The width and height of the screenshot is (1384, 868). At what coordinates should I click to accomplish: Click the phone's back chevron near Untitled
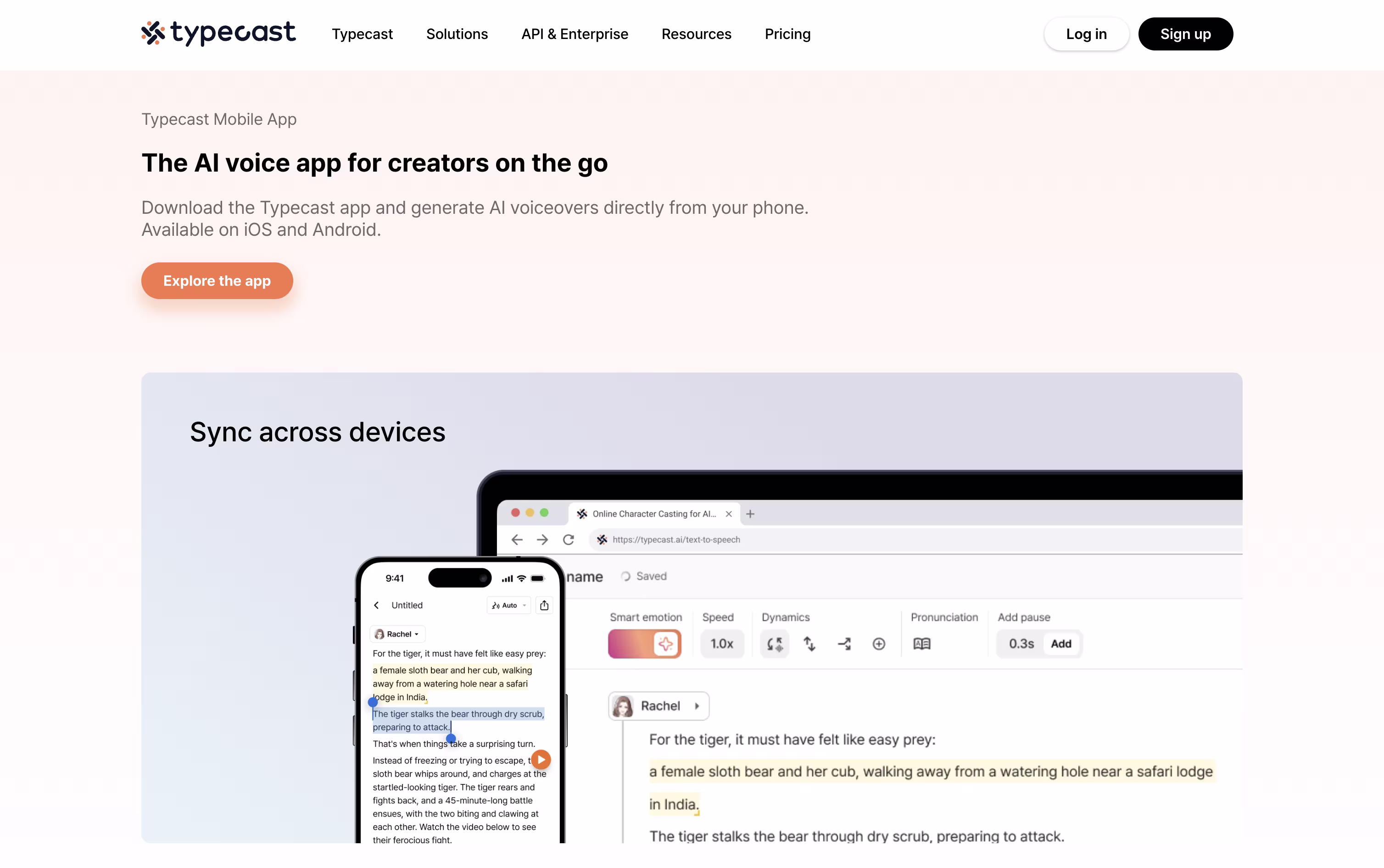pos(377,605)
